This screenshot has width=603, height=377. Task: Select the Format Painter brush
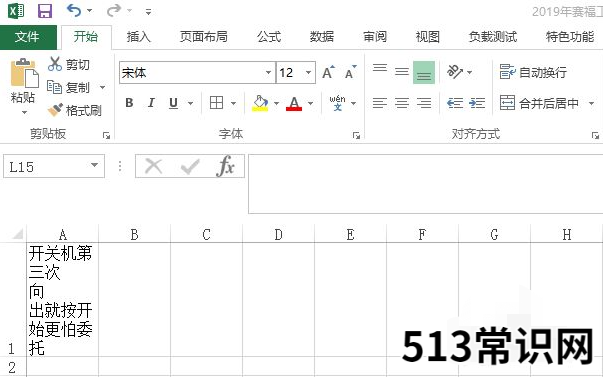click(55, 110)
